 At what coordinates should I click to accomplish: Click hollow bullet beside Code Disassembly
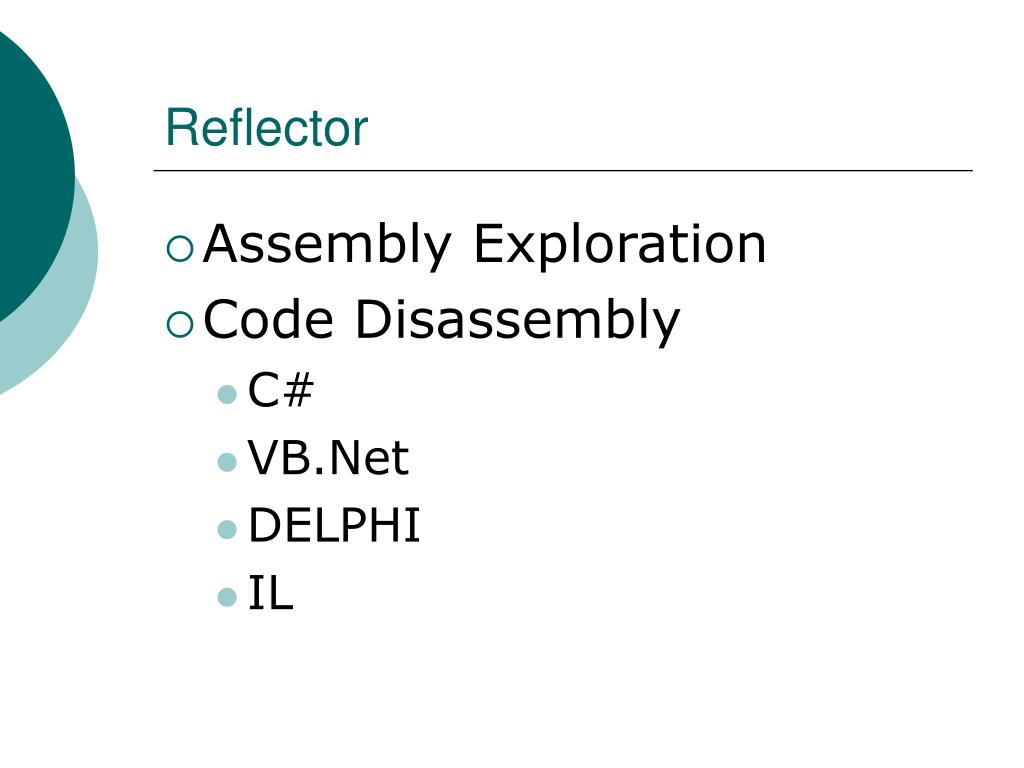click(x=180, y=324)
